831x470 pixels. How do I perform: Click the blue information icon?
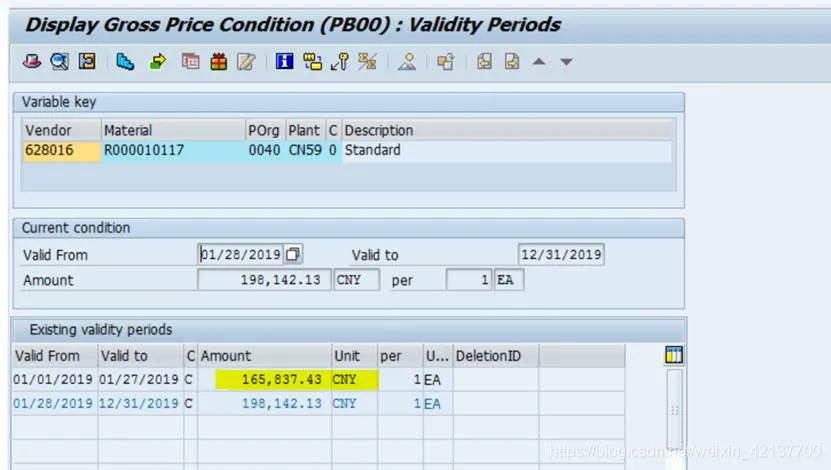point(285,61)
